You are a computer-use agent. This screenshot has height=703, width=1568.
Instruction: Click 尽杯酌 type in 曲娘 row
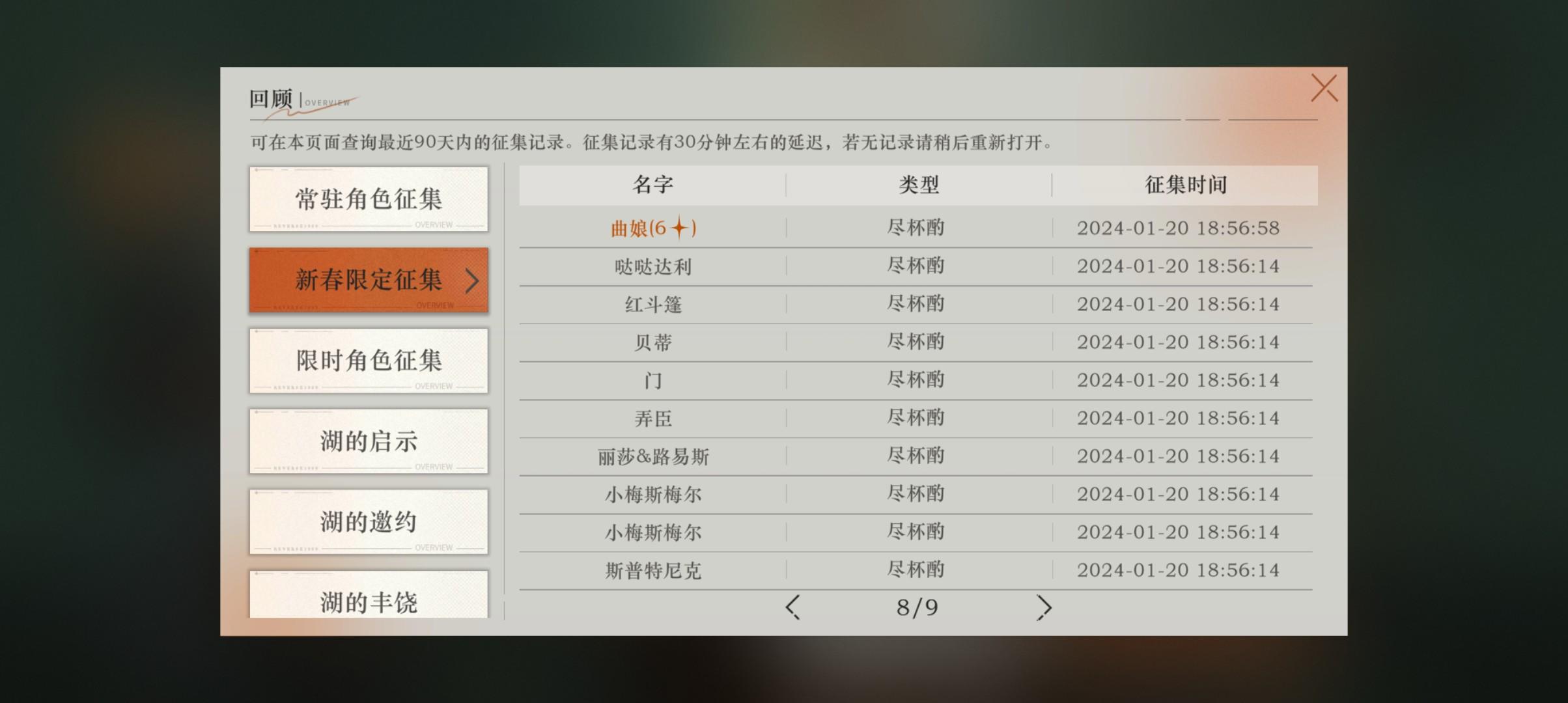click(916, 228)
